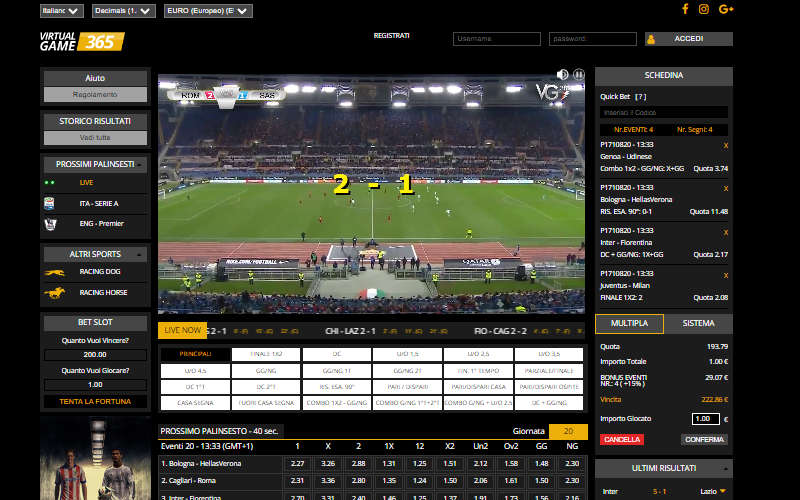800x500 pixels.
Task: Select the ENG - Premier league icon
Action: 50,224
